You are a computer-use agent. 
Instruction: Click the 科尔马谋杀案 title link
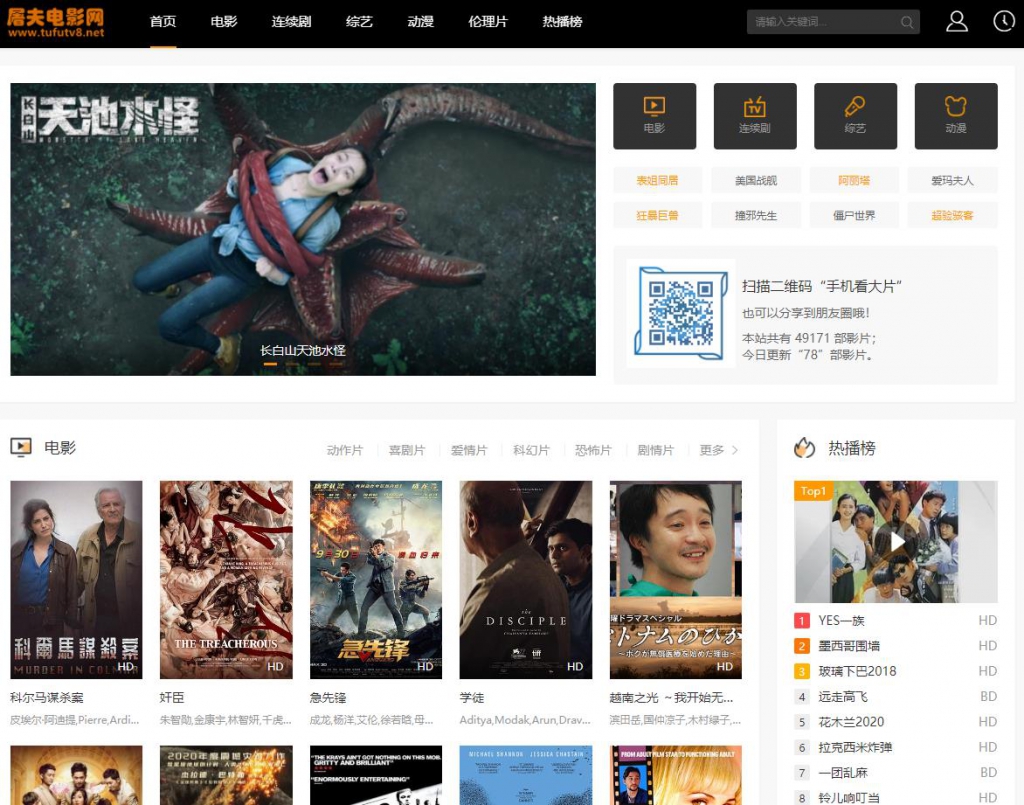(x=47, y=697)
